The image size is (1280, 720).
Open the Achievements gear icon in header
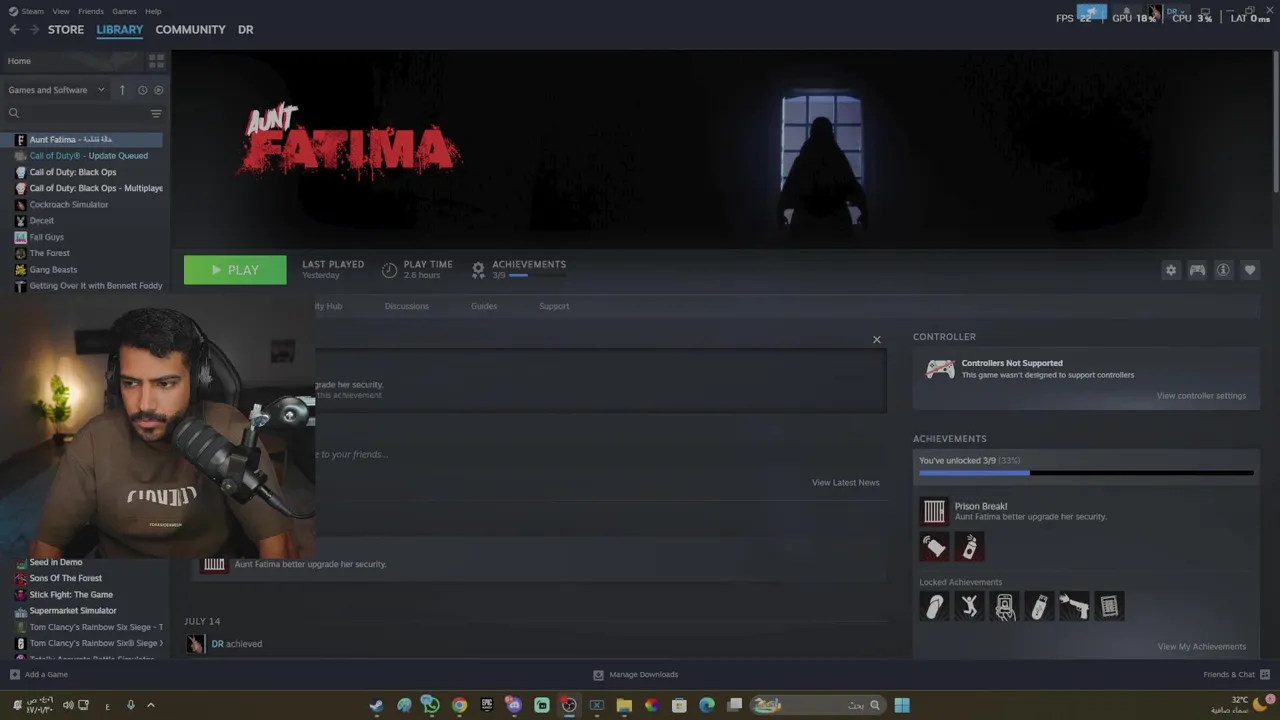478,270
